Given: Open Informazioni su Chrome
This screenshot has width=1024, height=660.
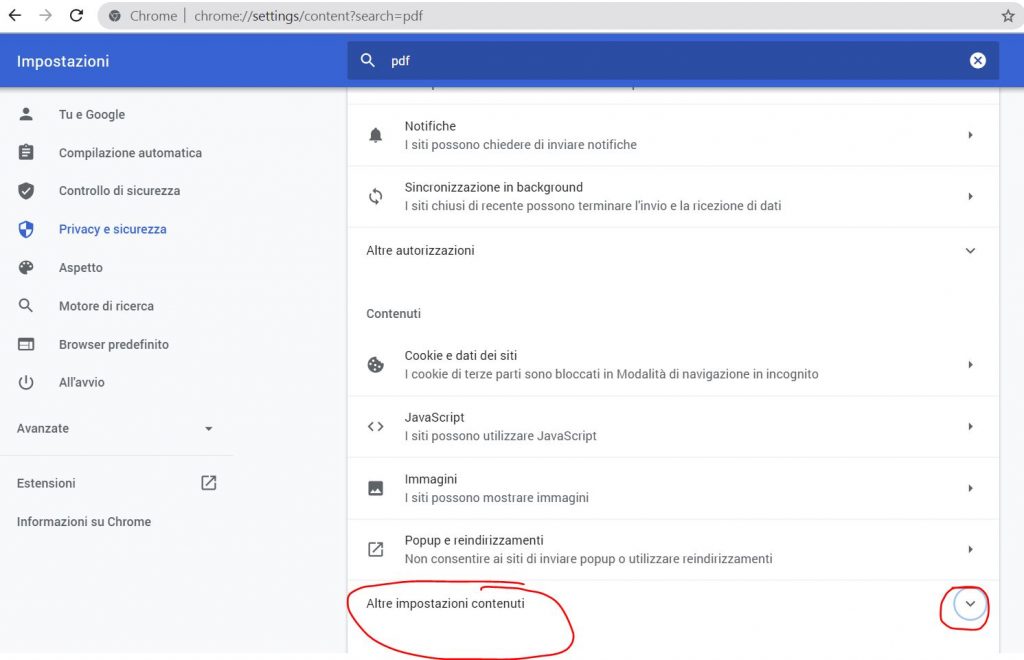Looking at the screenshot, I should pyautogui.click(x=83, y=521).
